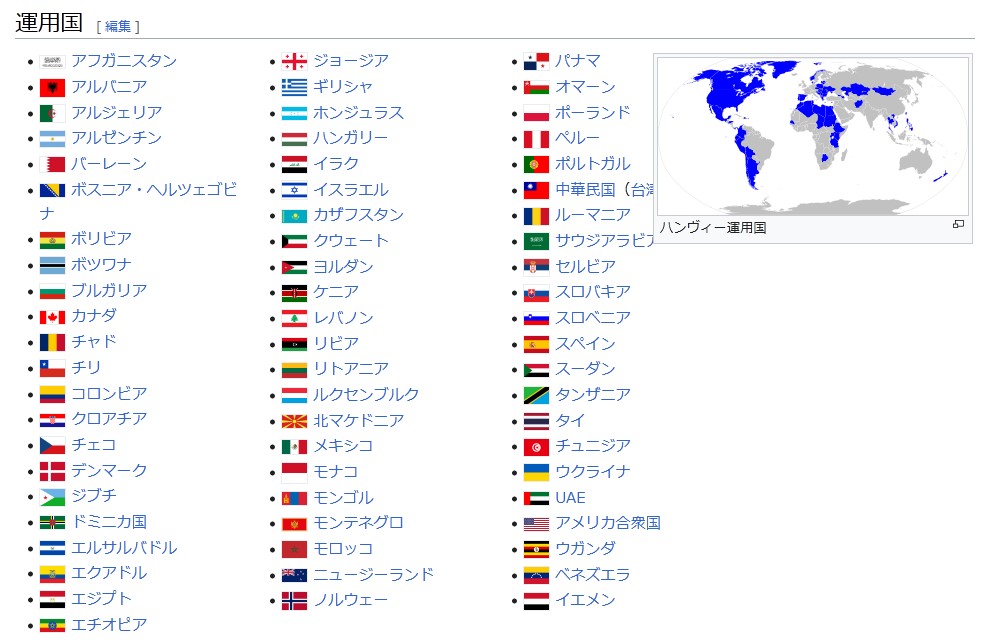Click the Canada flag icon
Screen dimensions: 988x642
pyautogui.click(x=52, y=317)
